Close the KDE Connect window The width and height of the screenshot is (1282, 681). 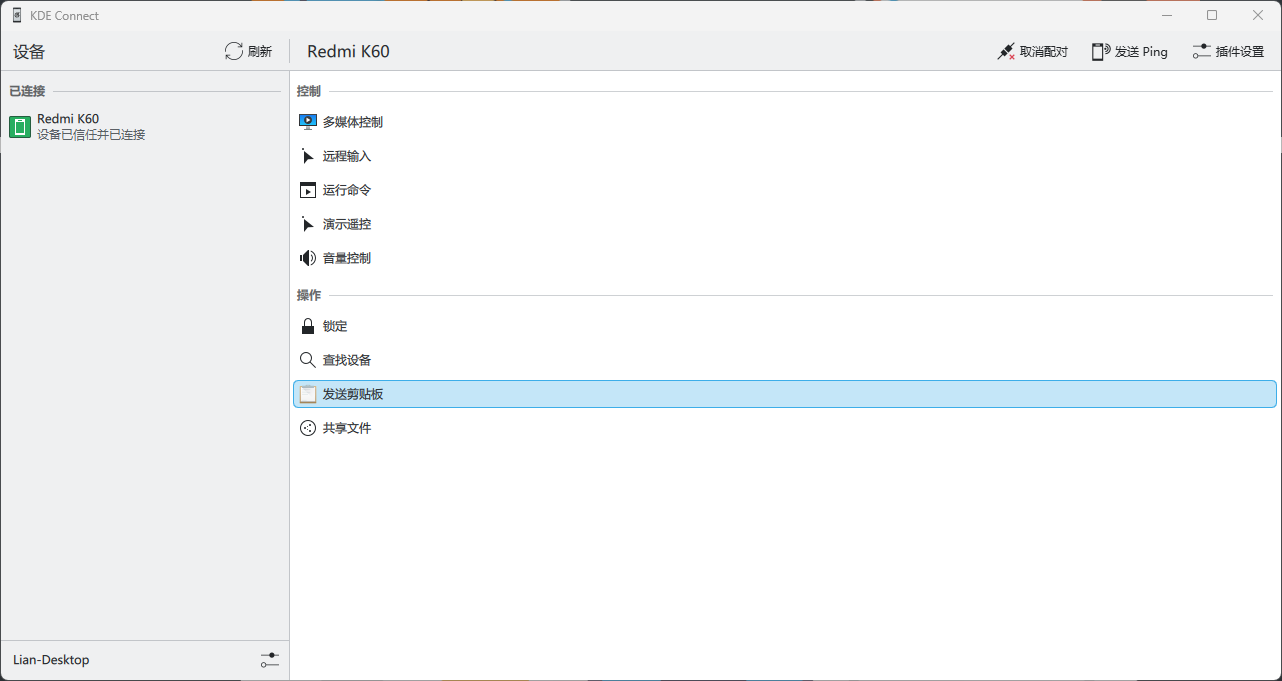click(1258, 15)
